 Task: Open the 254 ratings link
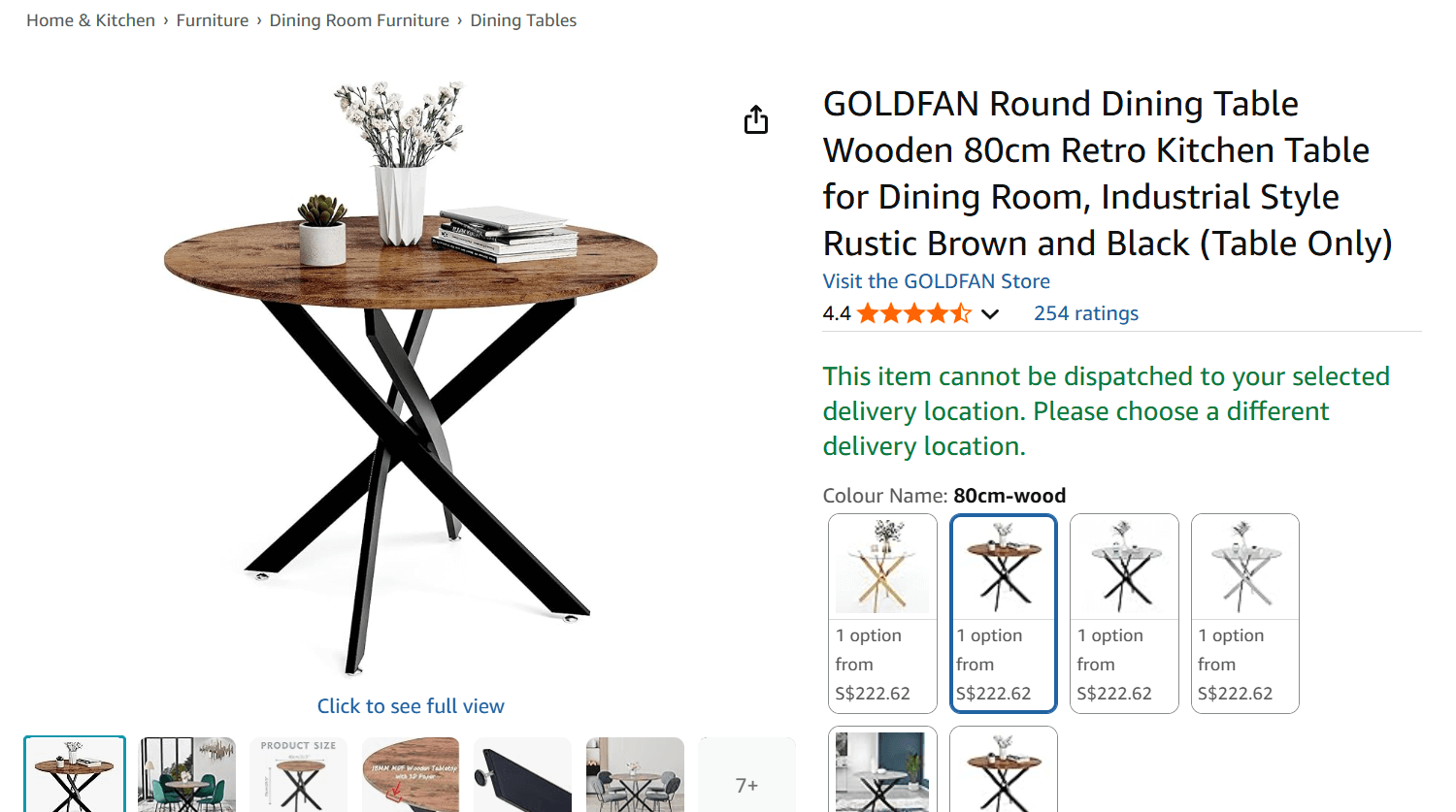coord(1085,313)
